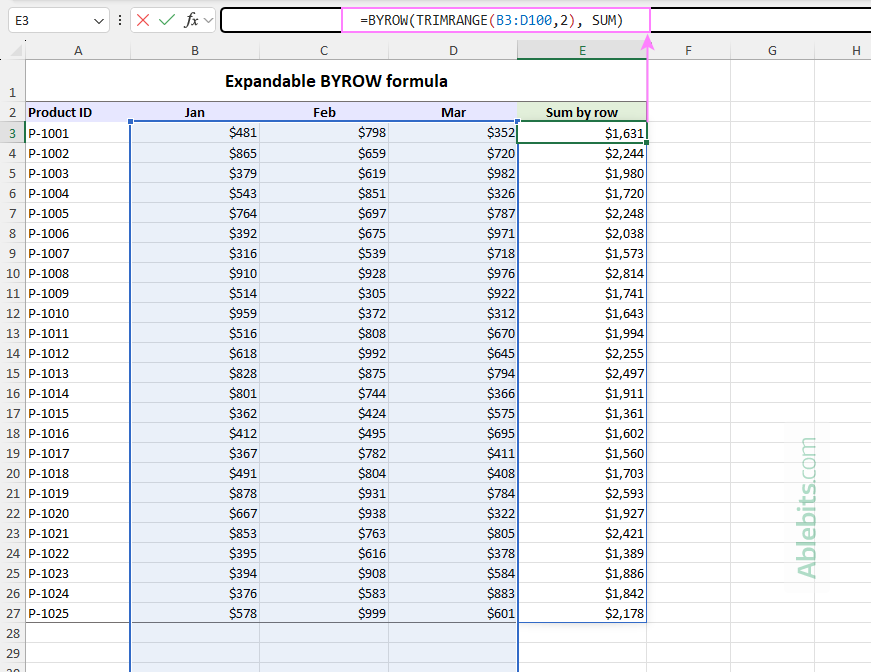Click the Sum by row header cell
Image resolution: width=871 pixels, height=672 pixels.
coord(582,112)
